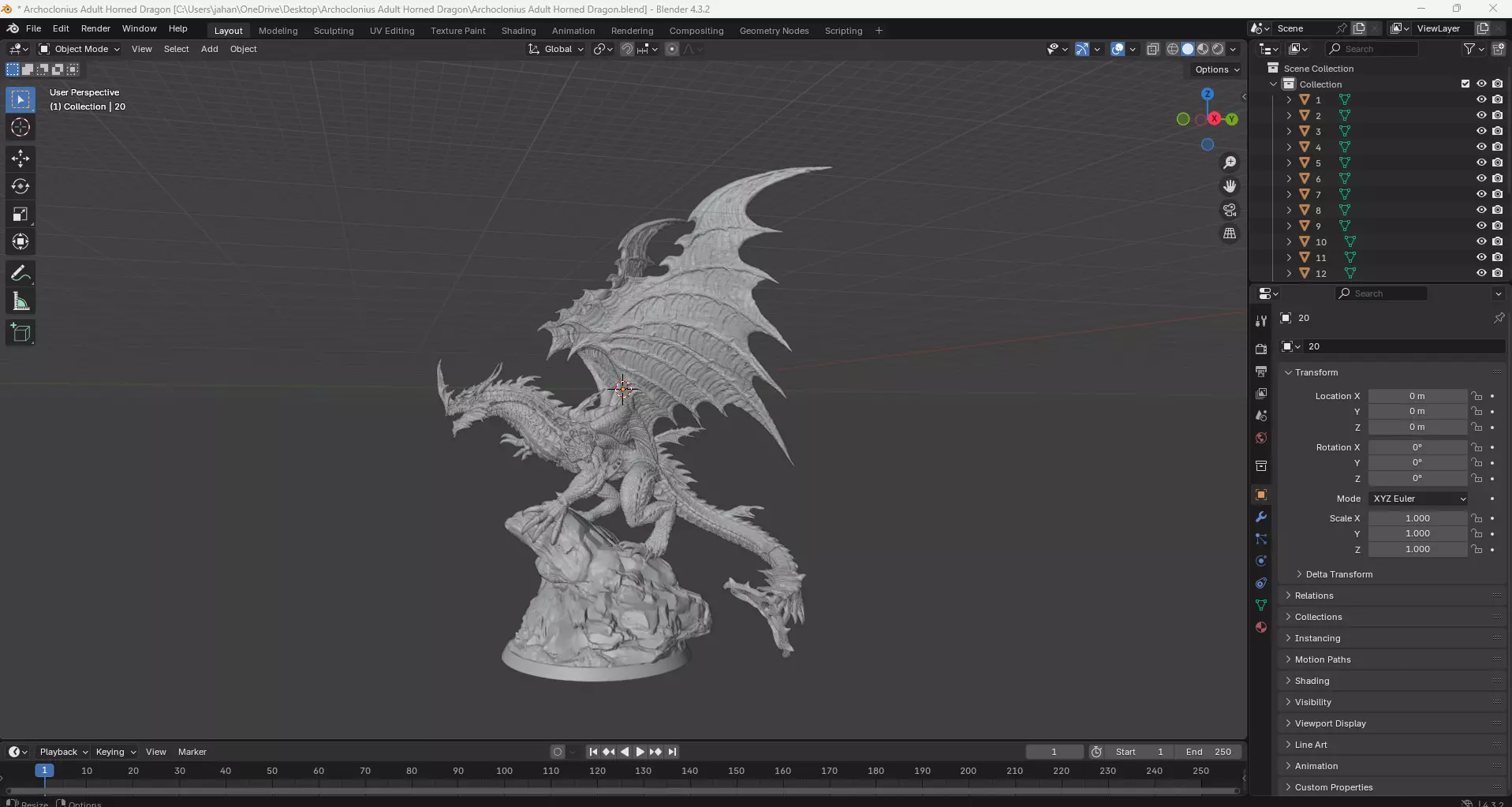Activate the Move tool

pyautogui.click(x=21, y=159)
